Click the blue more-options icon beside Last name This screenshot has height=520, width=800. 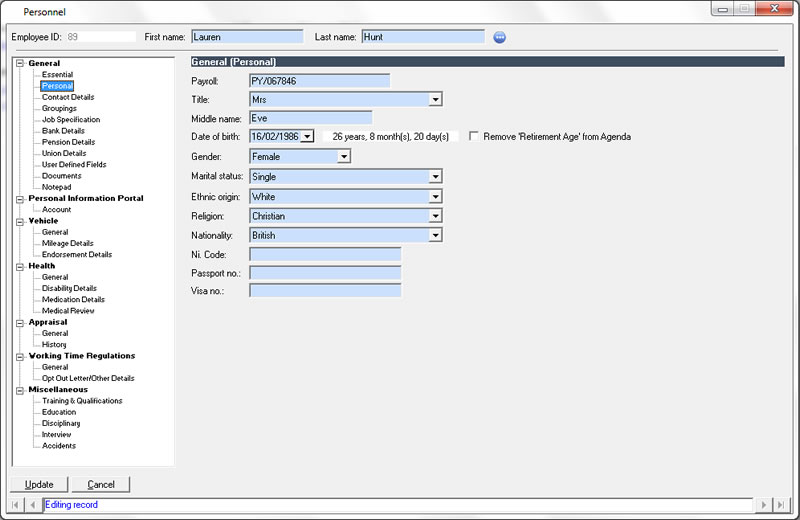[500, 37]
